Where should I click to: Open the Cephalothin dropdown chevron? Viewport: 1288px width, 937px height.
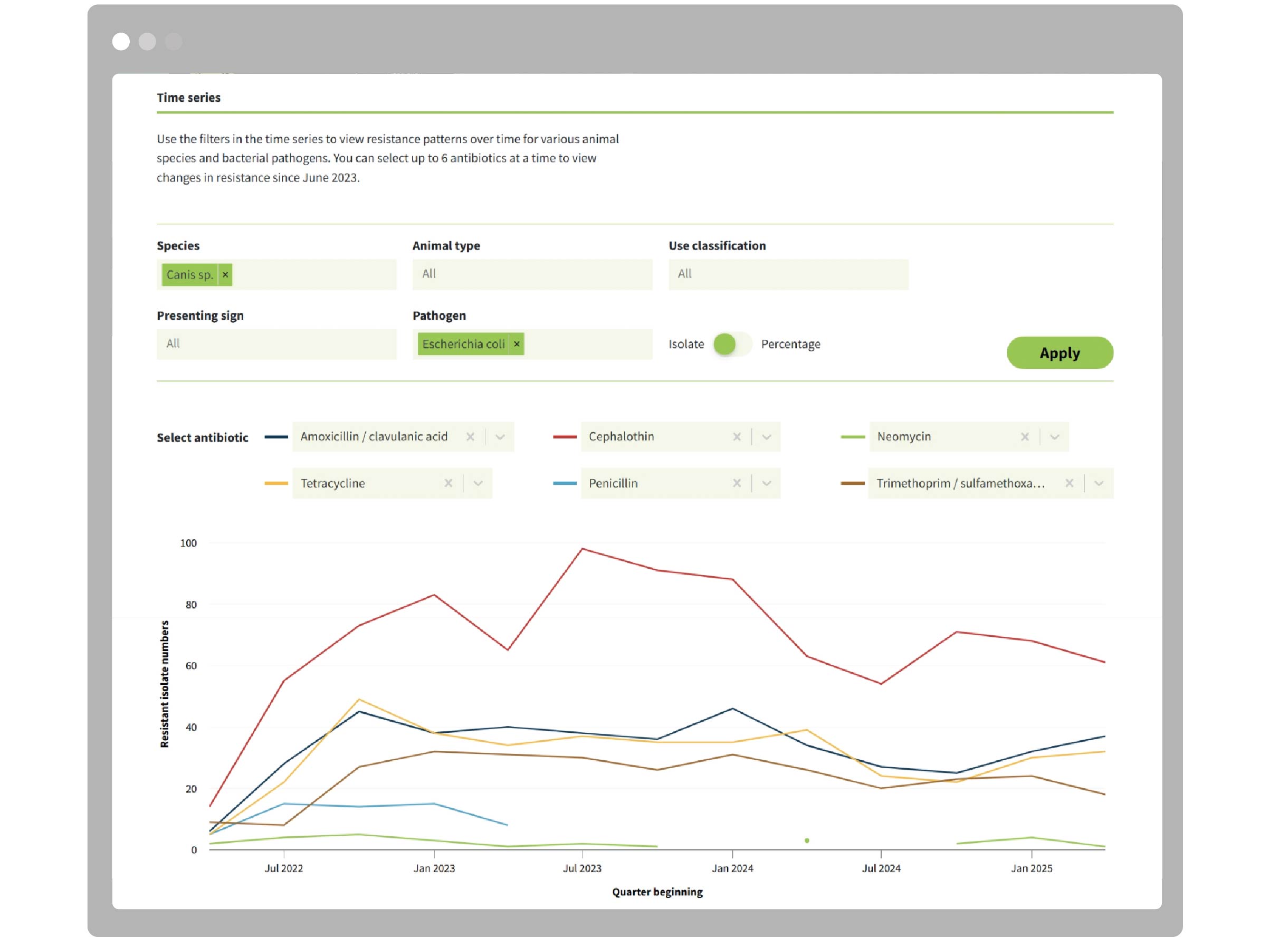(766, 437)
